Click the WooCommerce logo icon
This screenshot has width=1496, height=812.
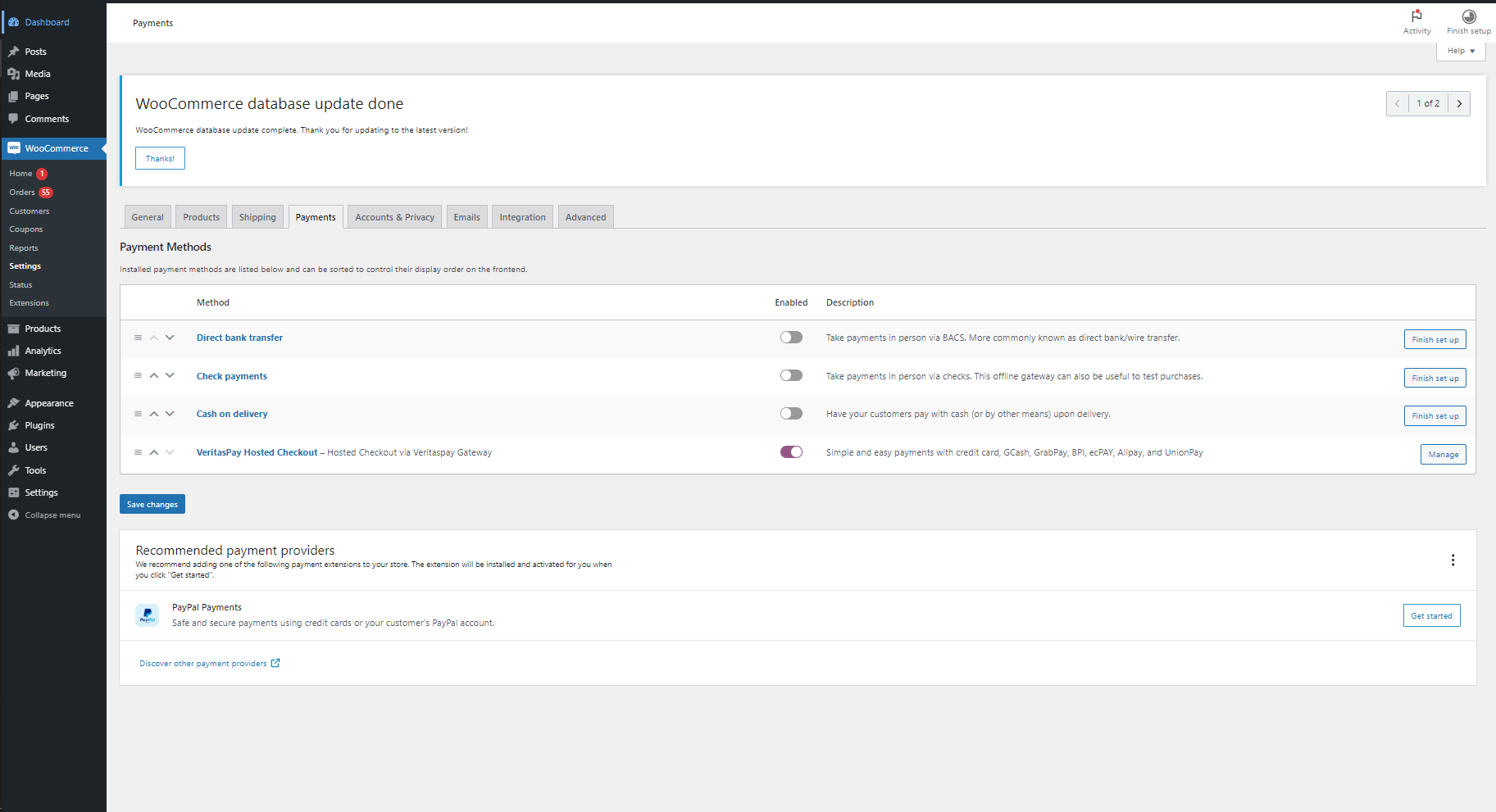tap(14, 148)
